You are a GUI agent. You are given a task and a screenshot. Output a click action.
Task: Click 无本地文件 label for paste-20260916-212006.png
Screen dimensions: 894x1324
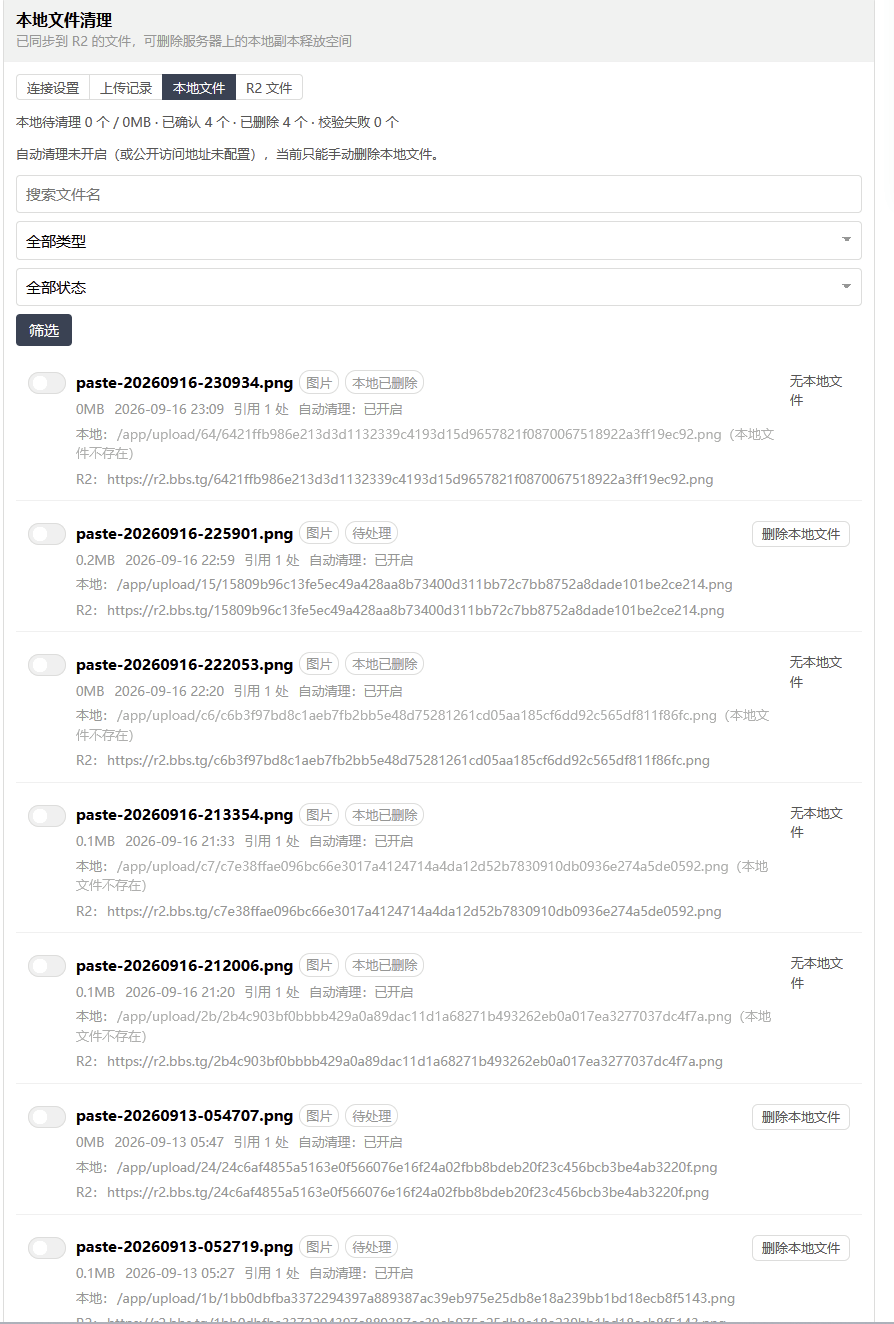coord(816,973)
